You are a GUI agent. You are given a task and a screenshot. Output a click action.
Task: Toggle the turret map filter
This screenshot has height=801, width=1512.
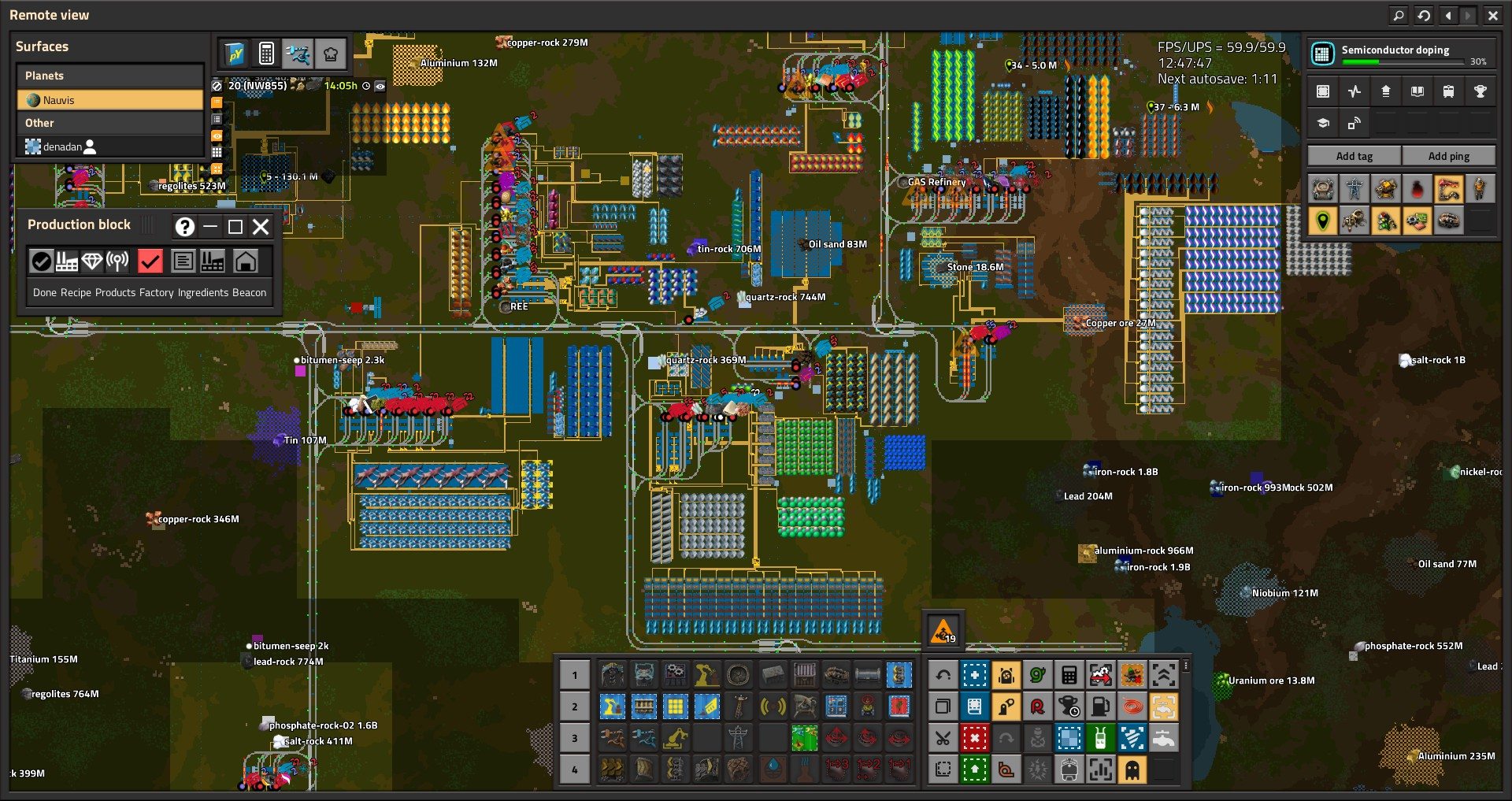click(1386, 189)
